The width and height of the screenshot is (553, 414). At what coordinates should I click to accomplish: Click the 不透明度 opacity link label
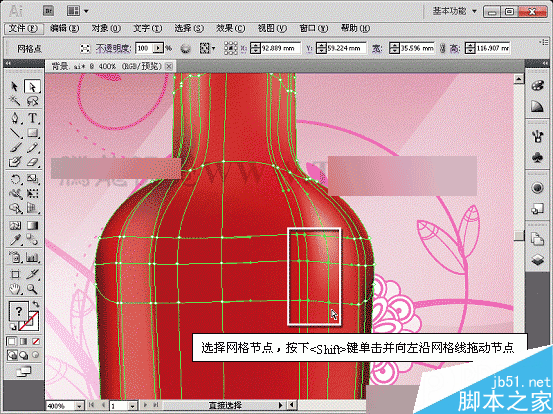click(114, 48)
